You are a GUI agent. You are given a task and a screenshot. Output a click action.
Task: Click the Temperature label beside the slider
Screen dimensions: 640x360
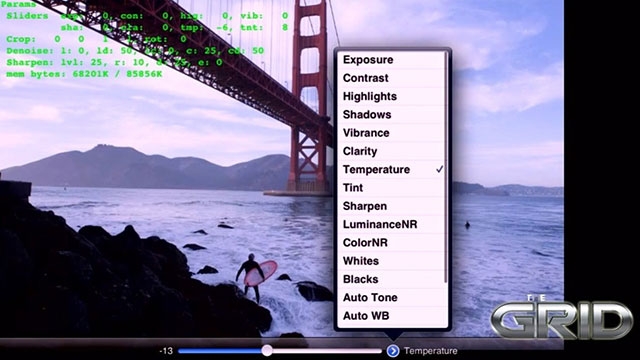431,351
